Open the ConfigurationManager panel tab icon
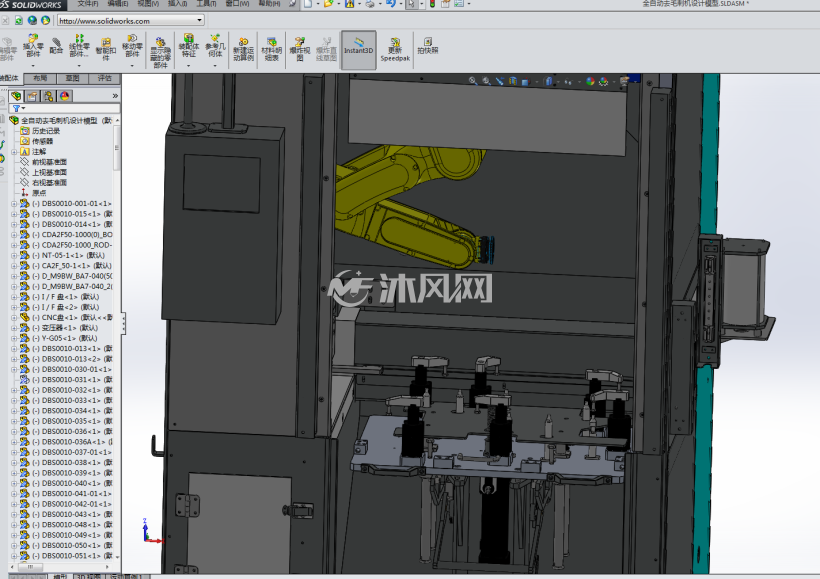Screen dimensions: 820x579 (x=49, y=96)
